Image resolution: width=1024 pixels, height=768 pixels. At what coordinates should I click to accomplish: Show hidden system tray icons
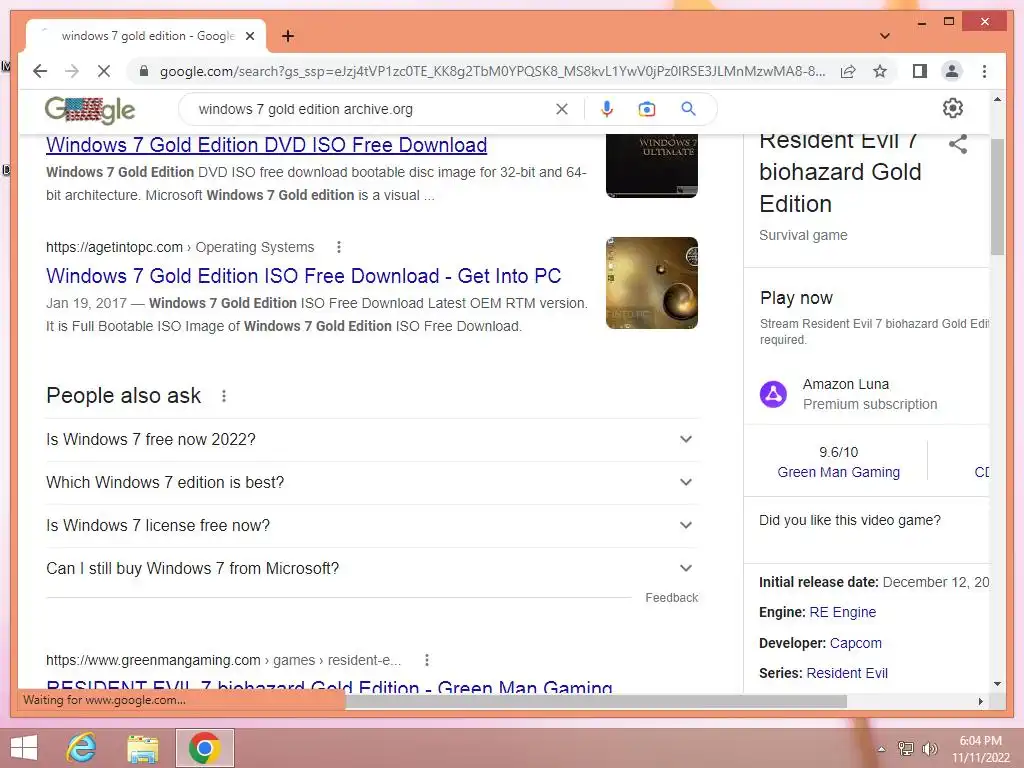pos(881,749)
